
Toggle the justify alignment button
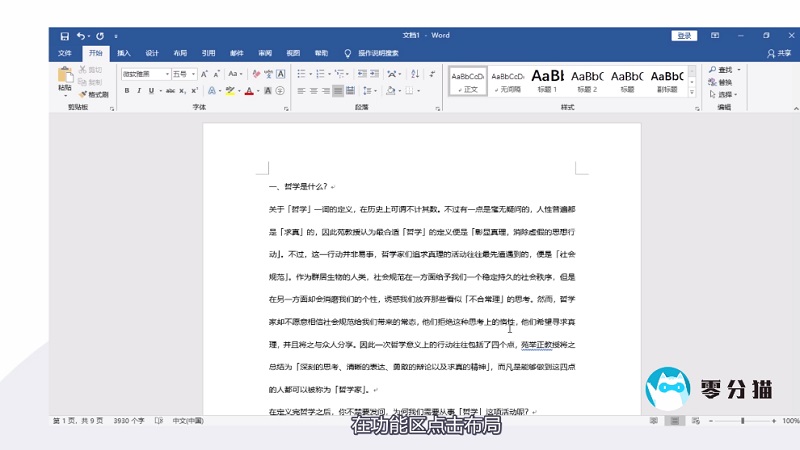338,91
